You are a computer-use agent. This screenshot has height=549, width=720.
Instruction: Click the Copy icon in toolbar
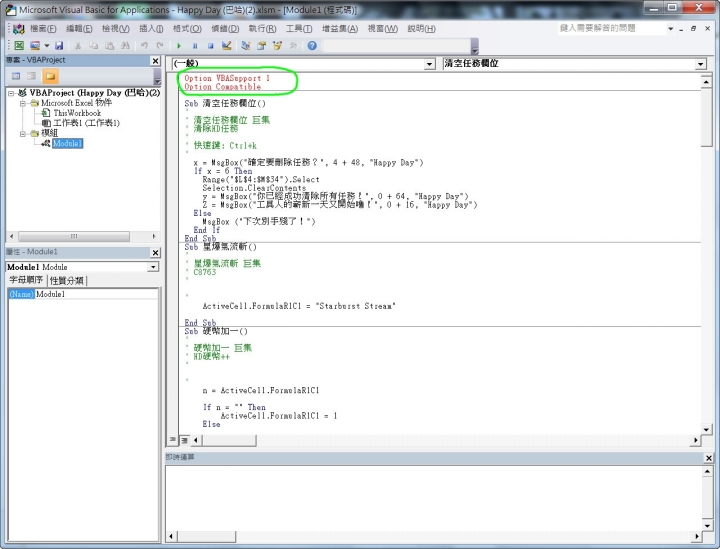[x=93, y=45]
